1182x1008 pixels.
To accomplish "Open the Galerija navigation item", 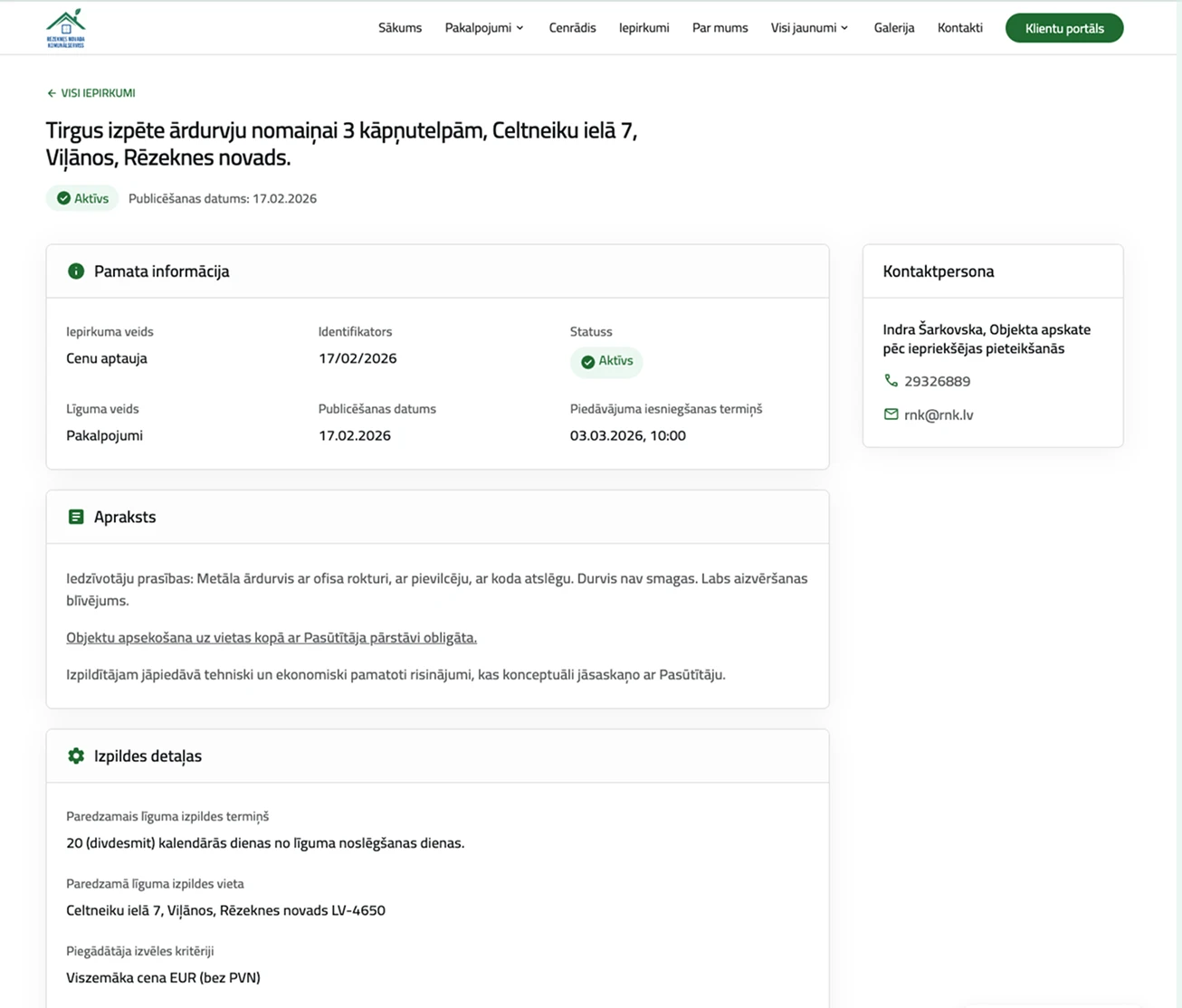I will point(893,28).
